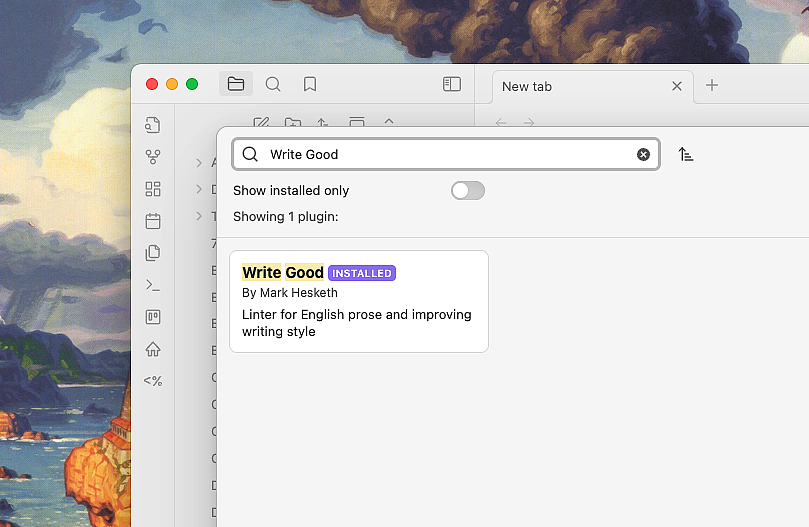Open the bookmarks pane icon
Screen dimensions: 809x527
(x=310, y=84)
